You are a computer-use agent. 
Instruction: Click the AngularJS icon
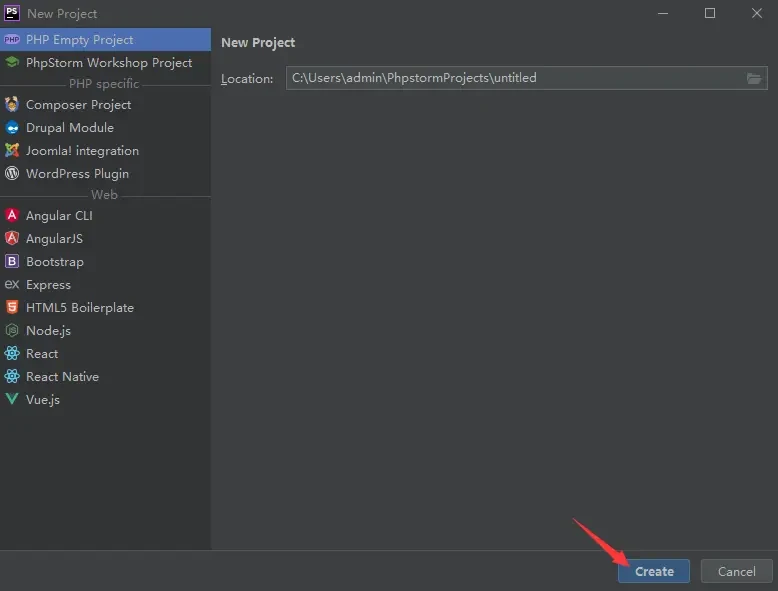click(x=12, y=238)
